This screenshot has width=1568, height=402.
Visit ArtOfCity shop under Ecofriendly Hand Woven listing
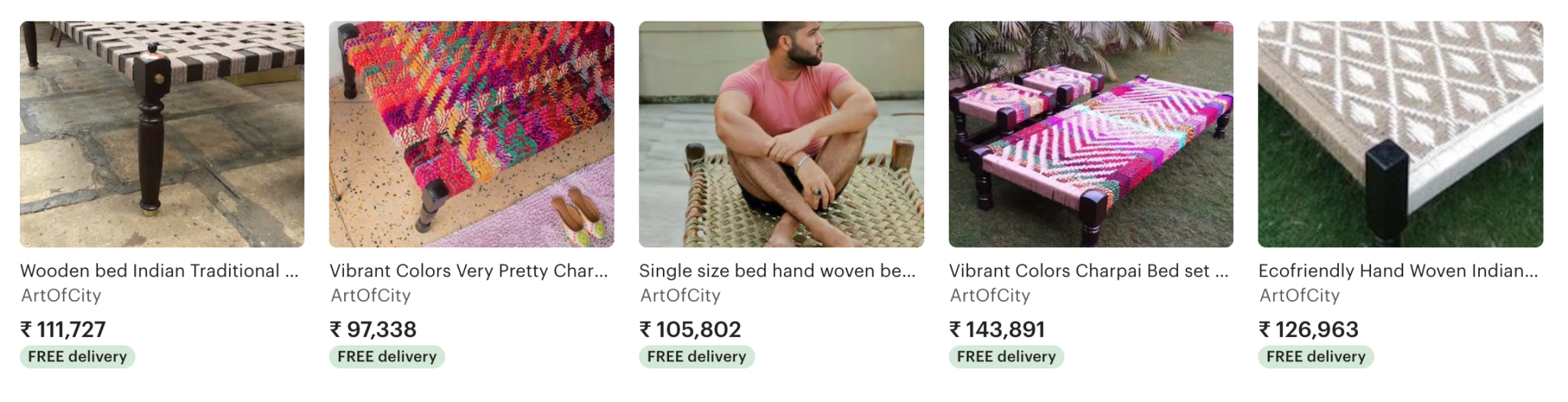(x=1300, y=296)
